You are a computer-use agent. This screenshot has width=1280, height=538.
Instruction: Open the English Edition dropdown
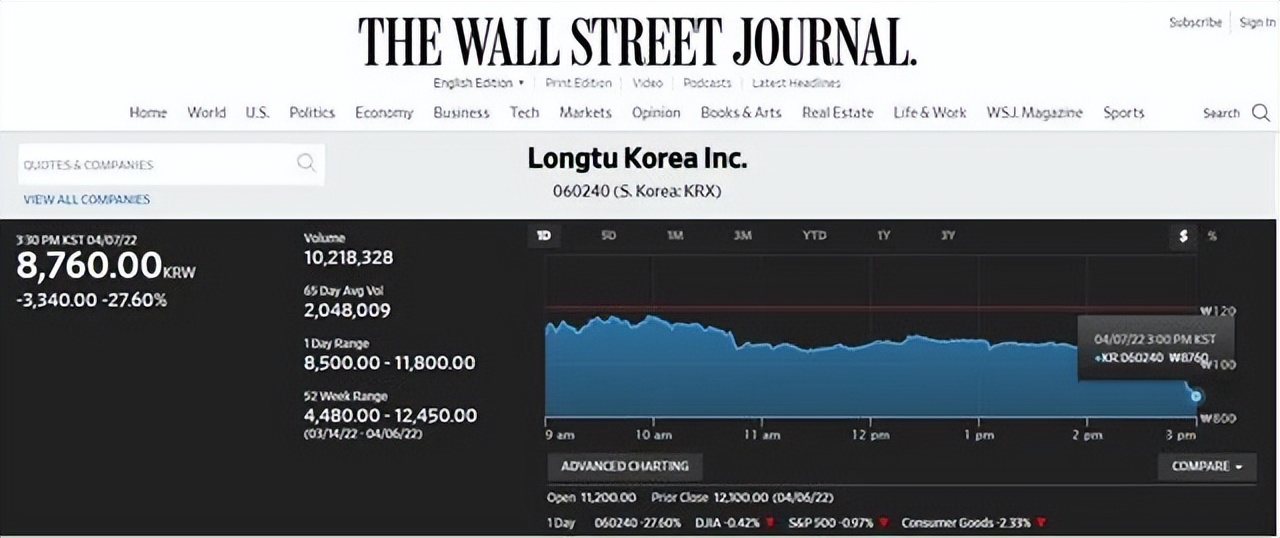(479, 83)
